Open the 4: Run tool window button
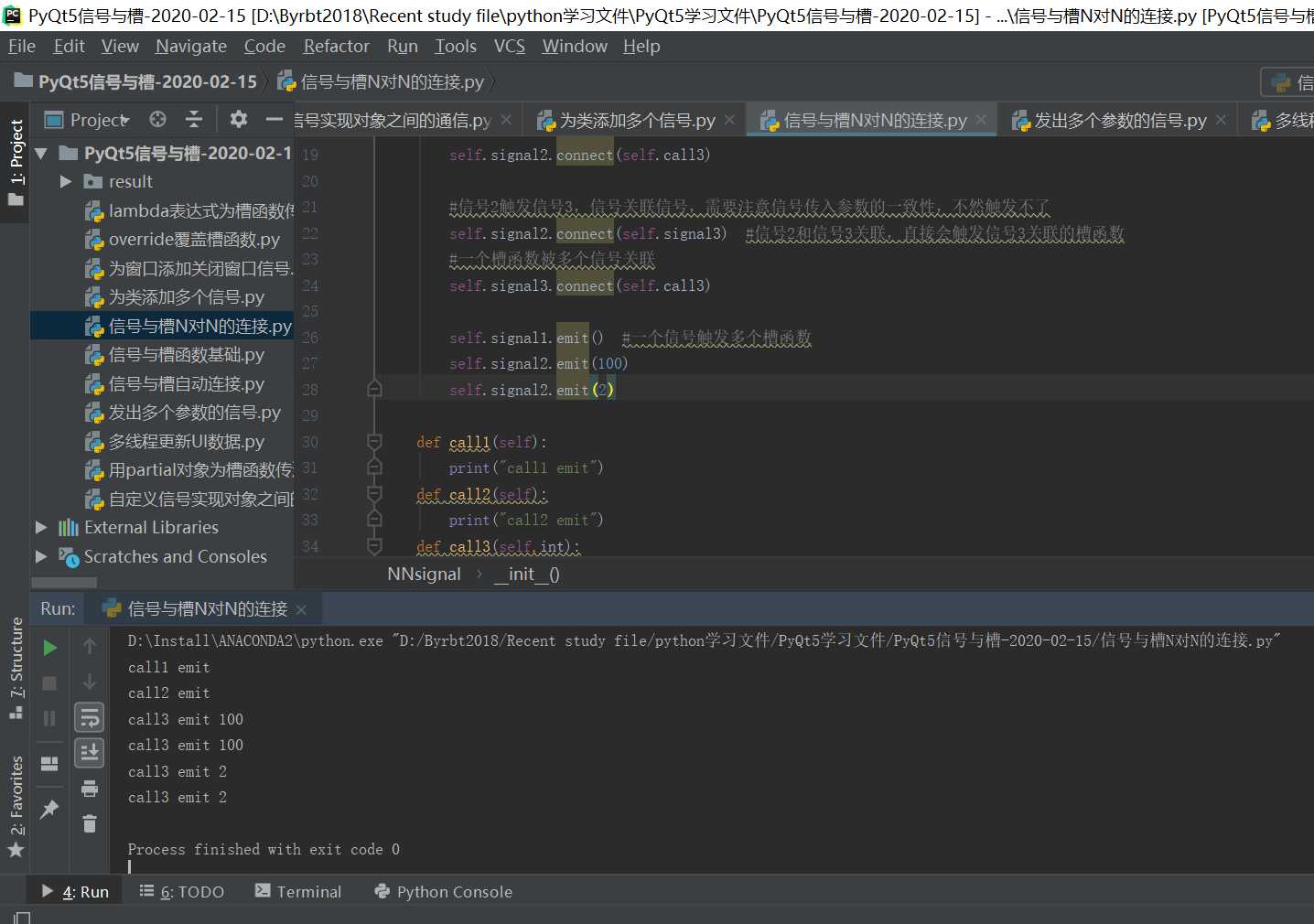The width and height of the screenshot is (1314, 924). click(x=75, y=892)
